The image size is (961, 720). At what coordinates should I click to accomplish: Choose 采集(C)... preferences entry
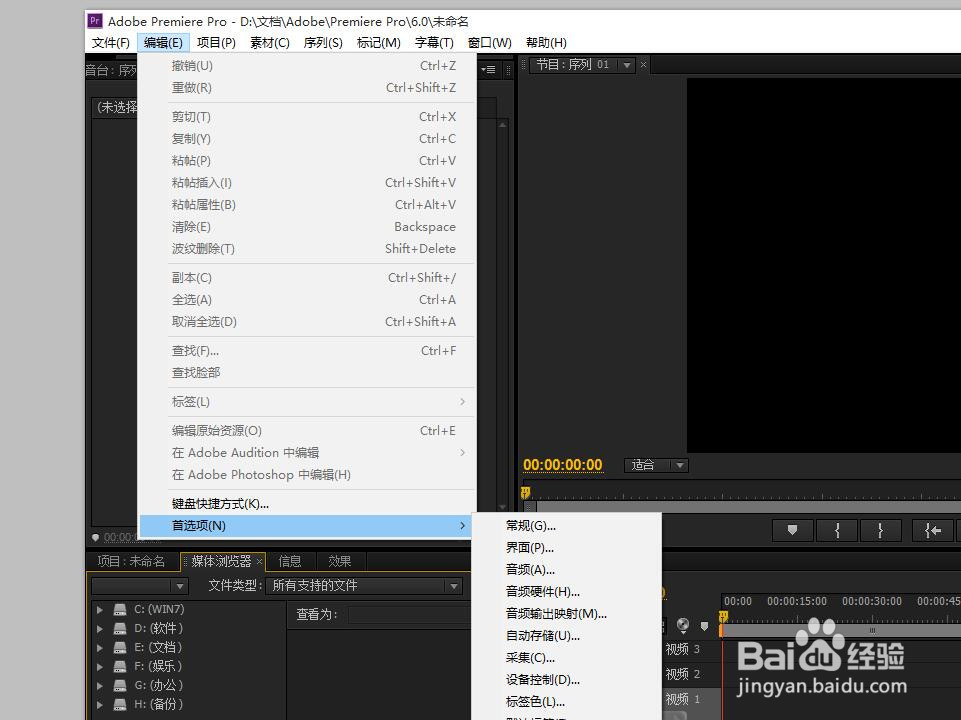point(566,658)
